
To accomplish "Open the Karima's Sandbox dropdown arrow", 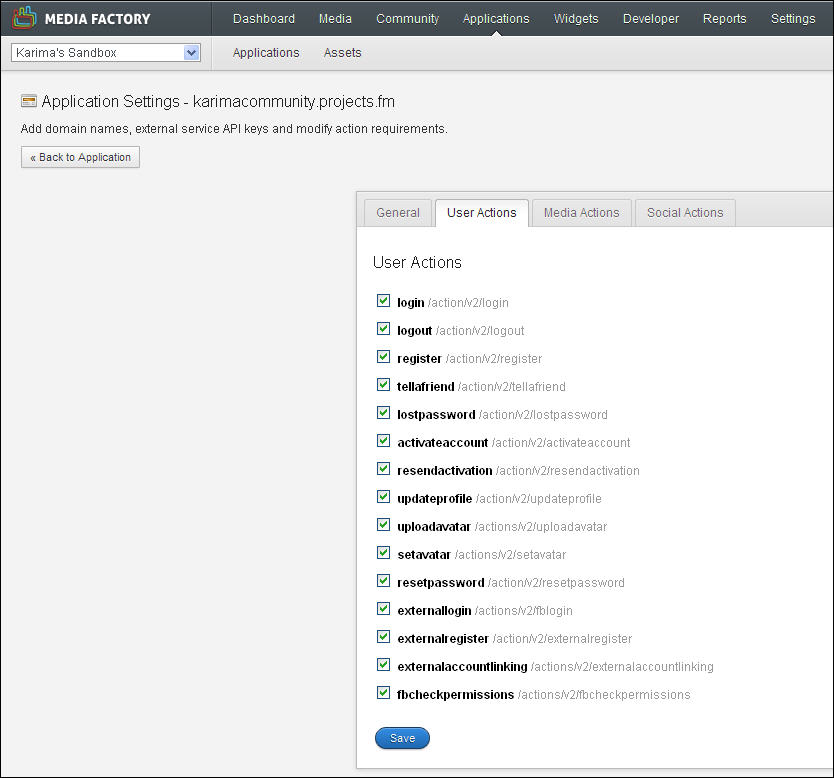I will 191,53.
